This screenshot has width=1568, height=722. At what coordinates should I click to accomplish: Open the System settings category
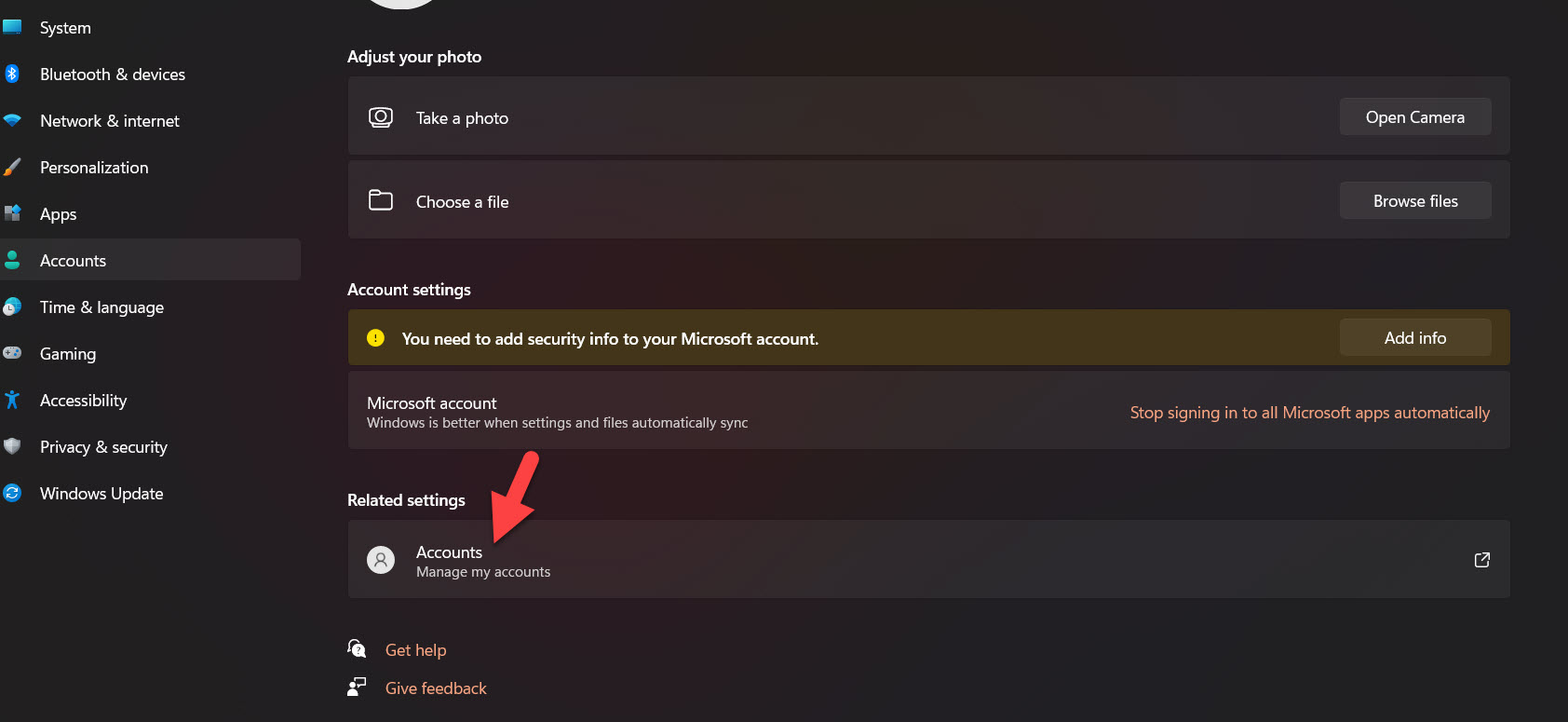(65, 28)
